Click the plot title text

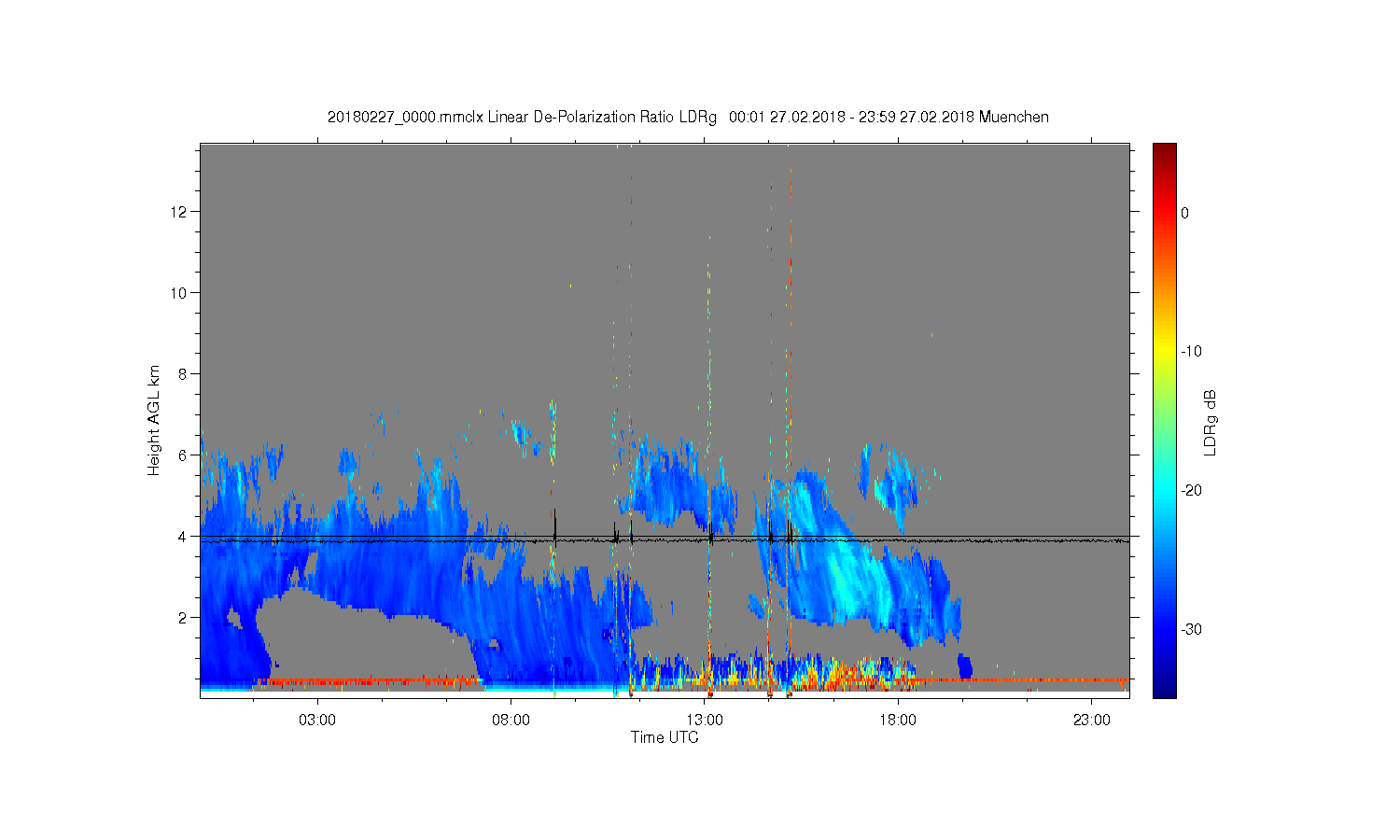coord(688,118)
